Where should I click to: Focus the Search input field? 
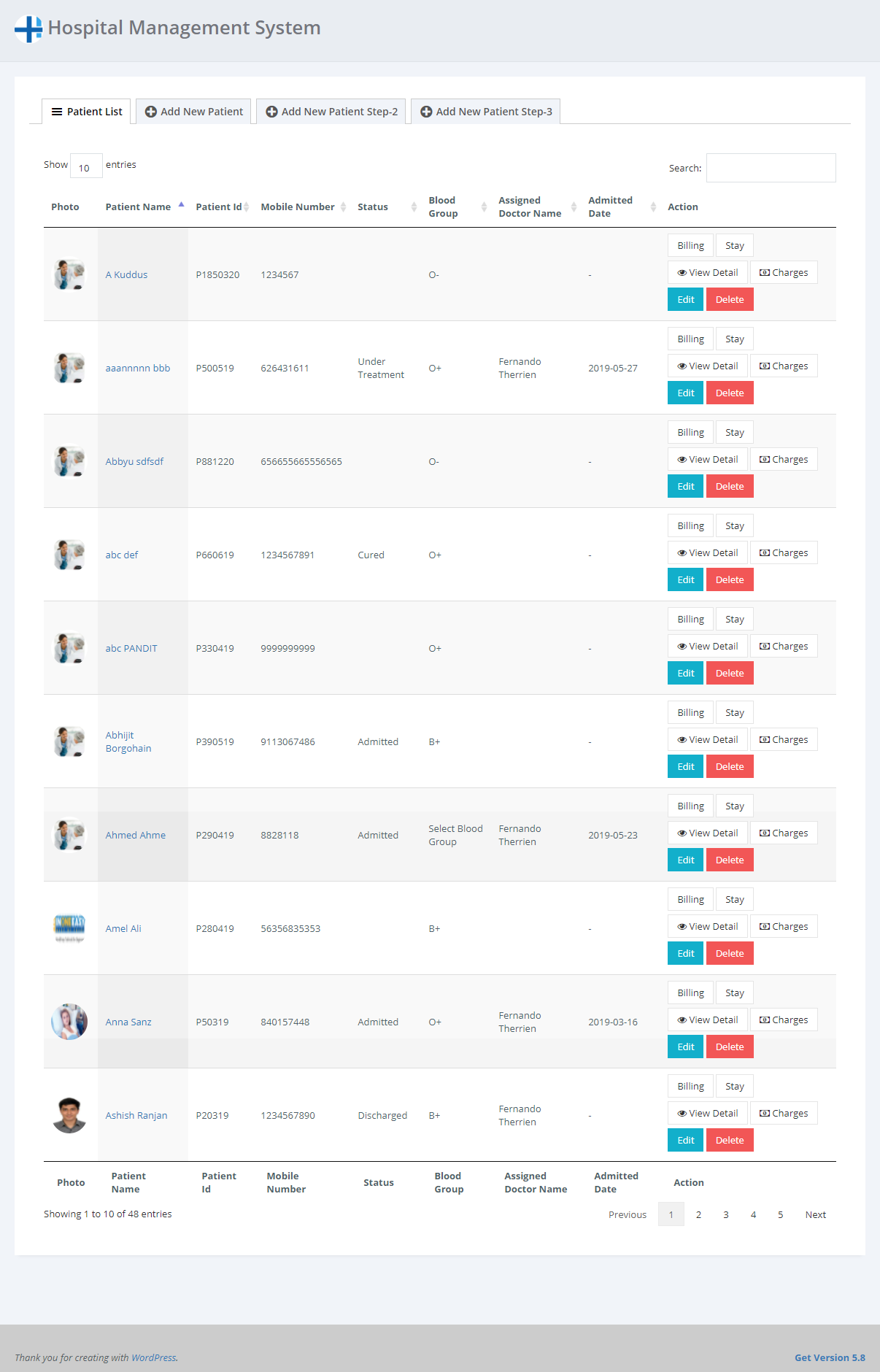(x=771, y=168)
